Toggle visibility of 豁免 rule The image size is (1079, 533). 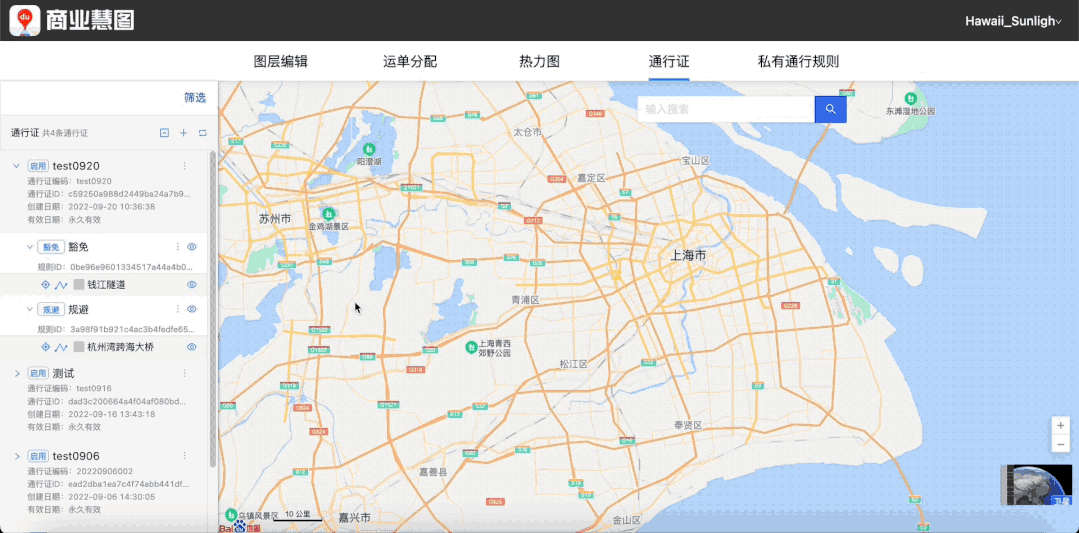pos(192,247)
